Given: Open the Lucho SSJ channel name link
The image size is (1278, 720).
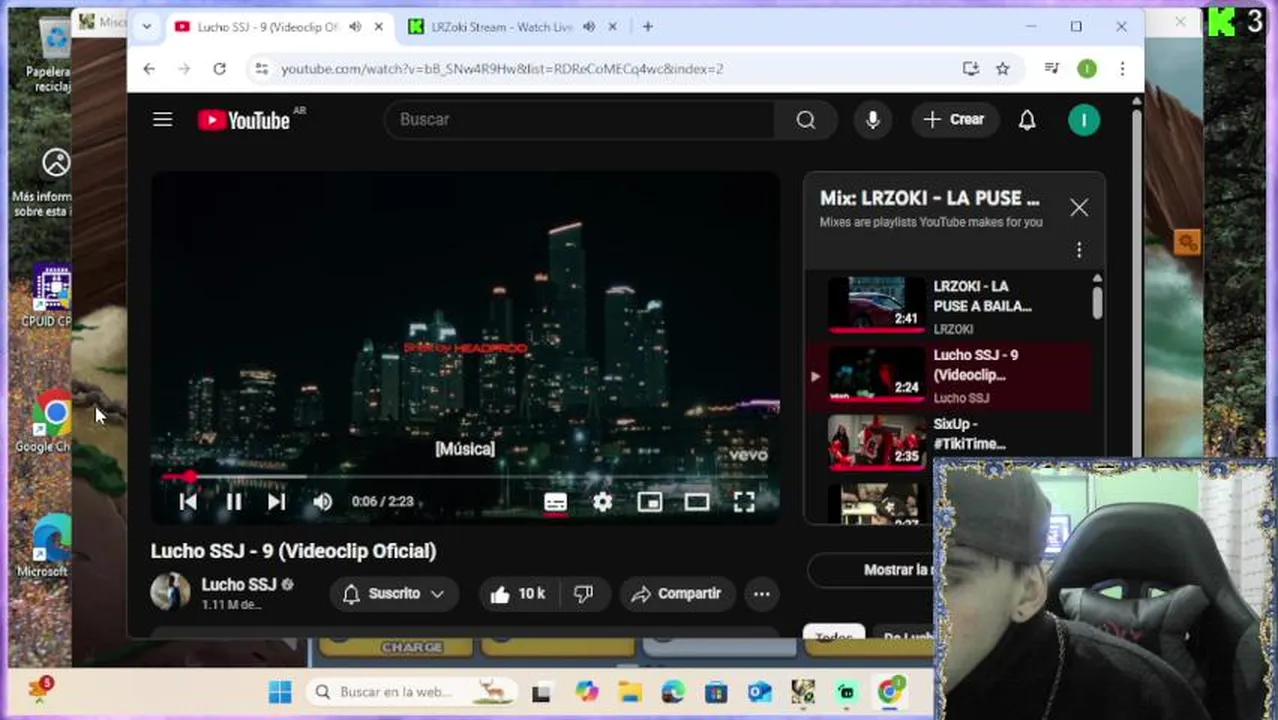Looking at the screenshot, I should pyautogui.click(x=238, y=584).
